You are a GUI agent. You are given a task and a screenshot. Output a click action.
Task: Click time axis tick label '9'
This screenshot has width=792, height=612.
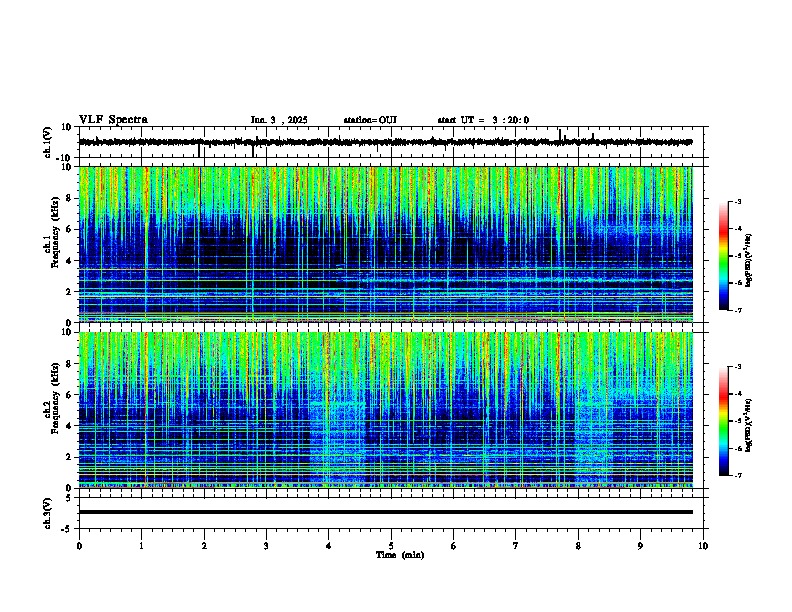pyautogui.click(x=640, y=546)
